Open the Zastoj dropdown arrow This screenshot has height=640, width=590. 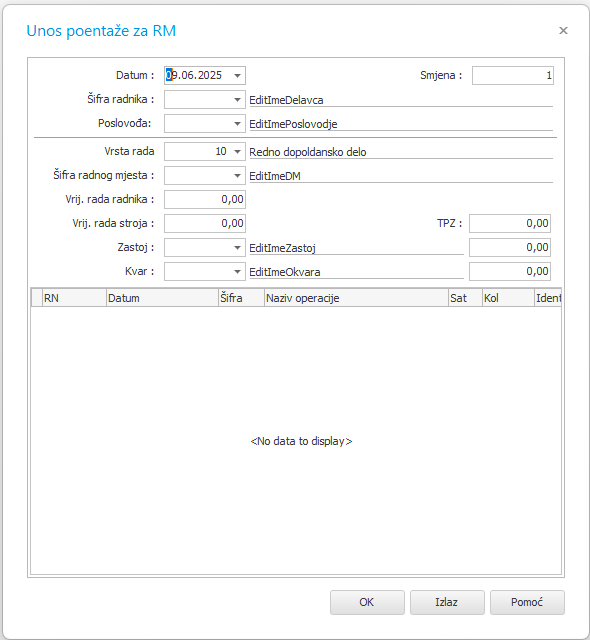(237, 247)
